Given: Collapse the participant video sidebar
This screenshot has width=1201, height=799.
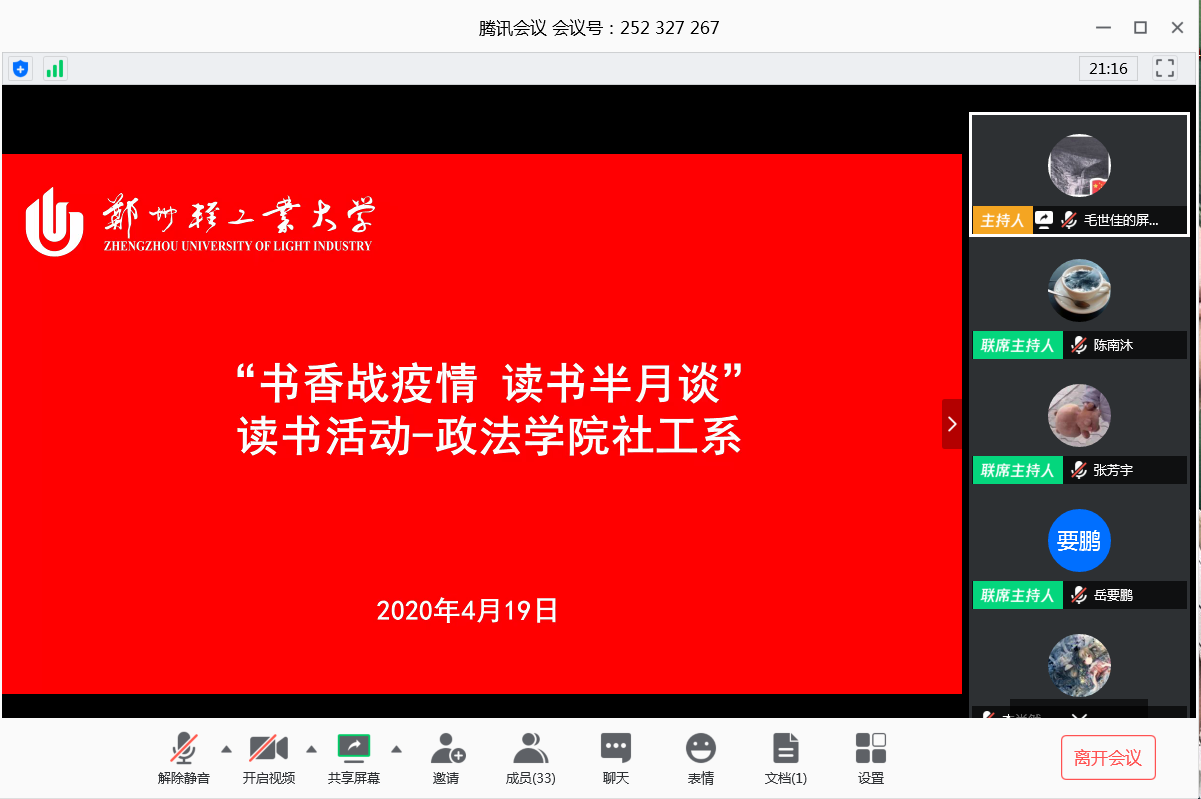Looking at the screenshot, I should [x=951, y=424].
